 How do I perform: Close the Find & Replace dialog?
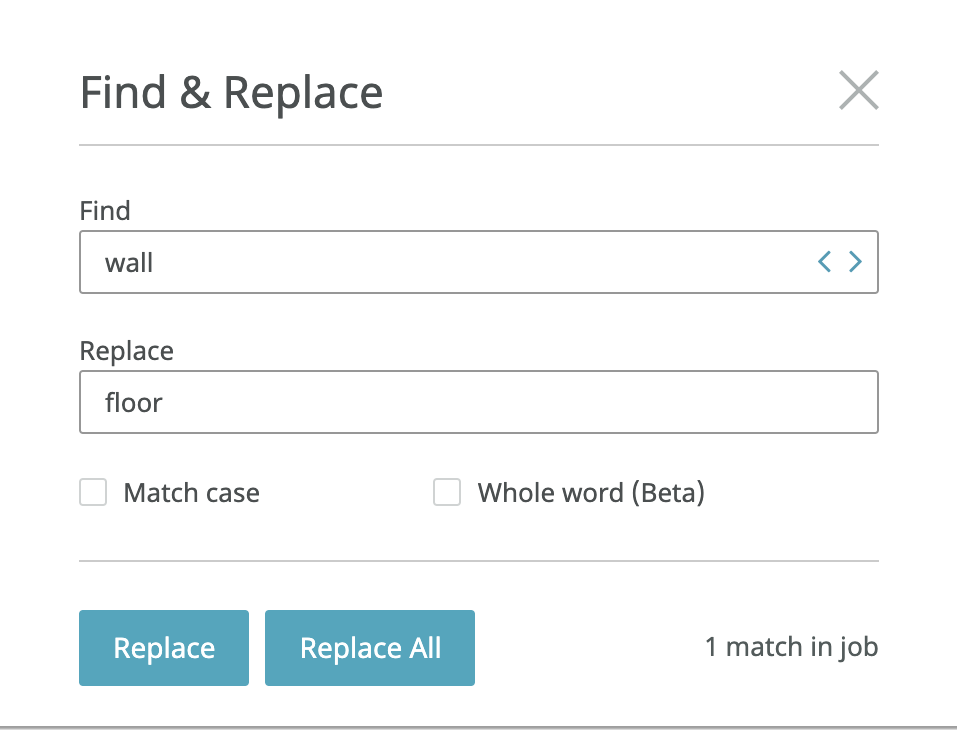pos(859,90)
